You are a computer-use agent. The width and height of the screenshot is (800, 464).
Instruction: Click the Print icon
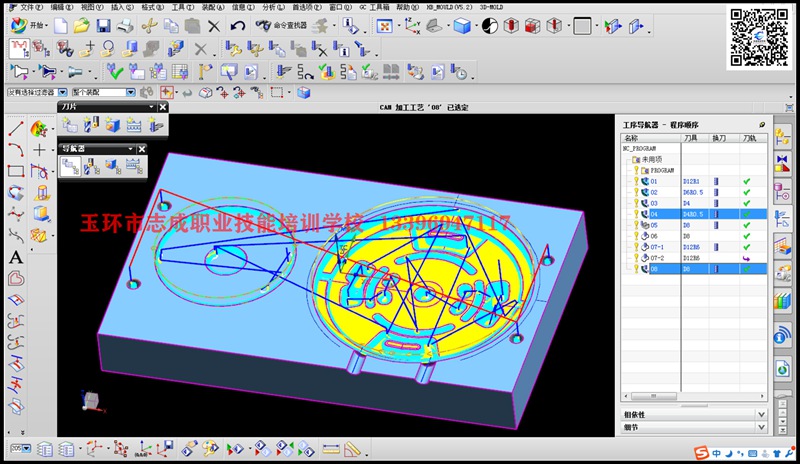[125, 26]
